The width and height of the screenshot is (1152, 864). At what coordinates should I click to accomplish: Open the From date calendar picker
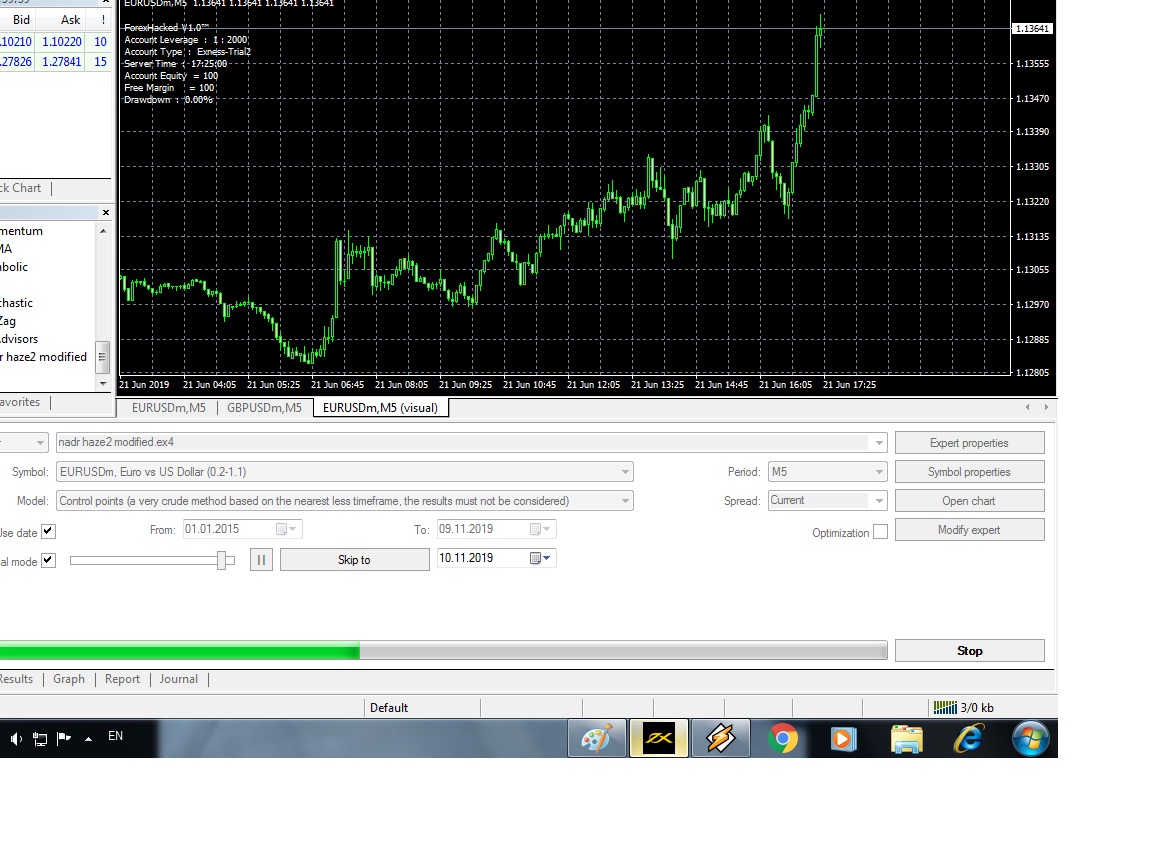(286, 529)
